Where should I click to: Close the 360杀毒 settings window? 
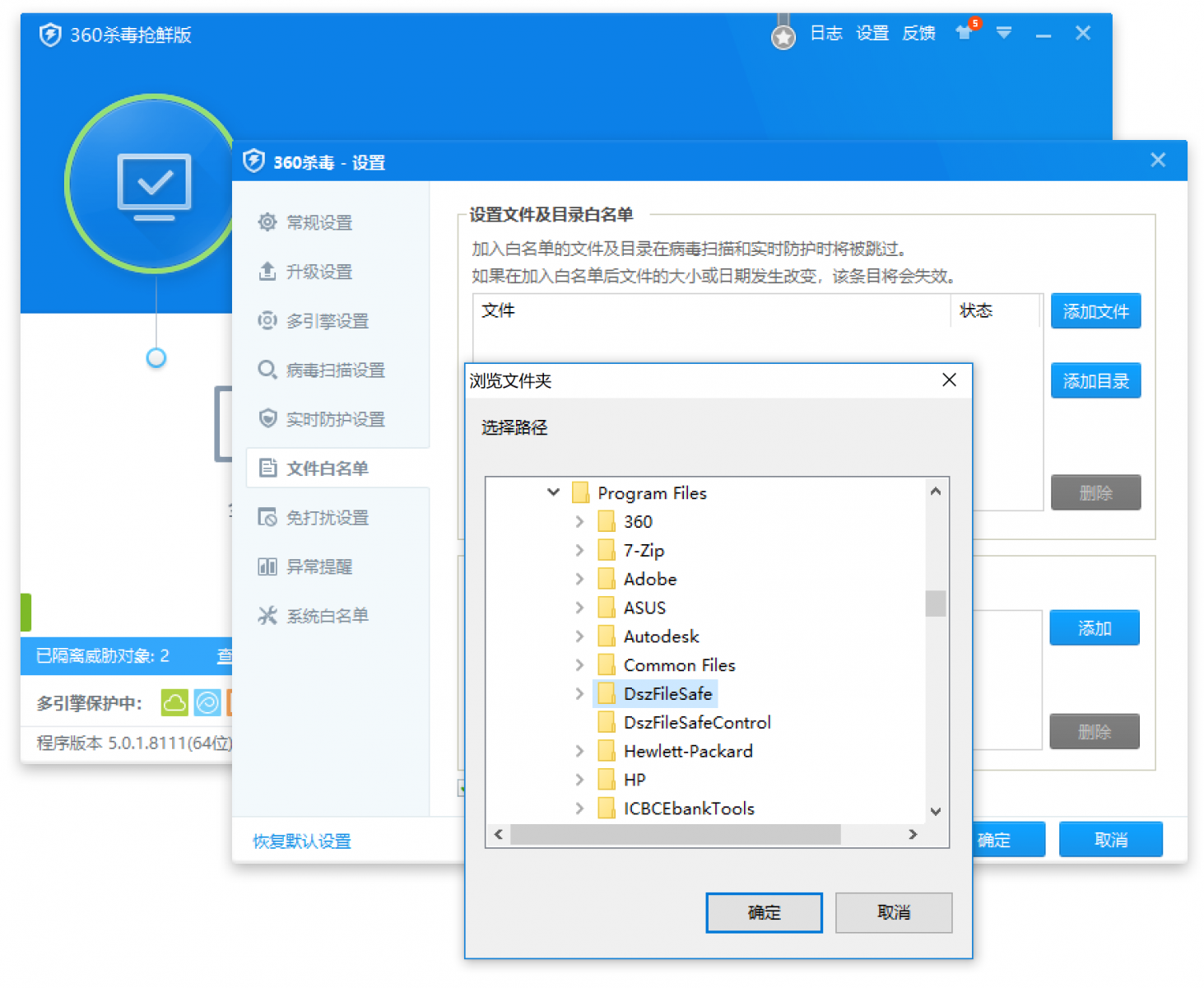(x=1158, y=160)
